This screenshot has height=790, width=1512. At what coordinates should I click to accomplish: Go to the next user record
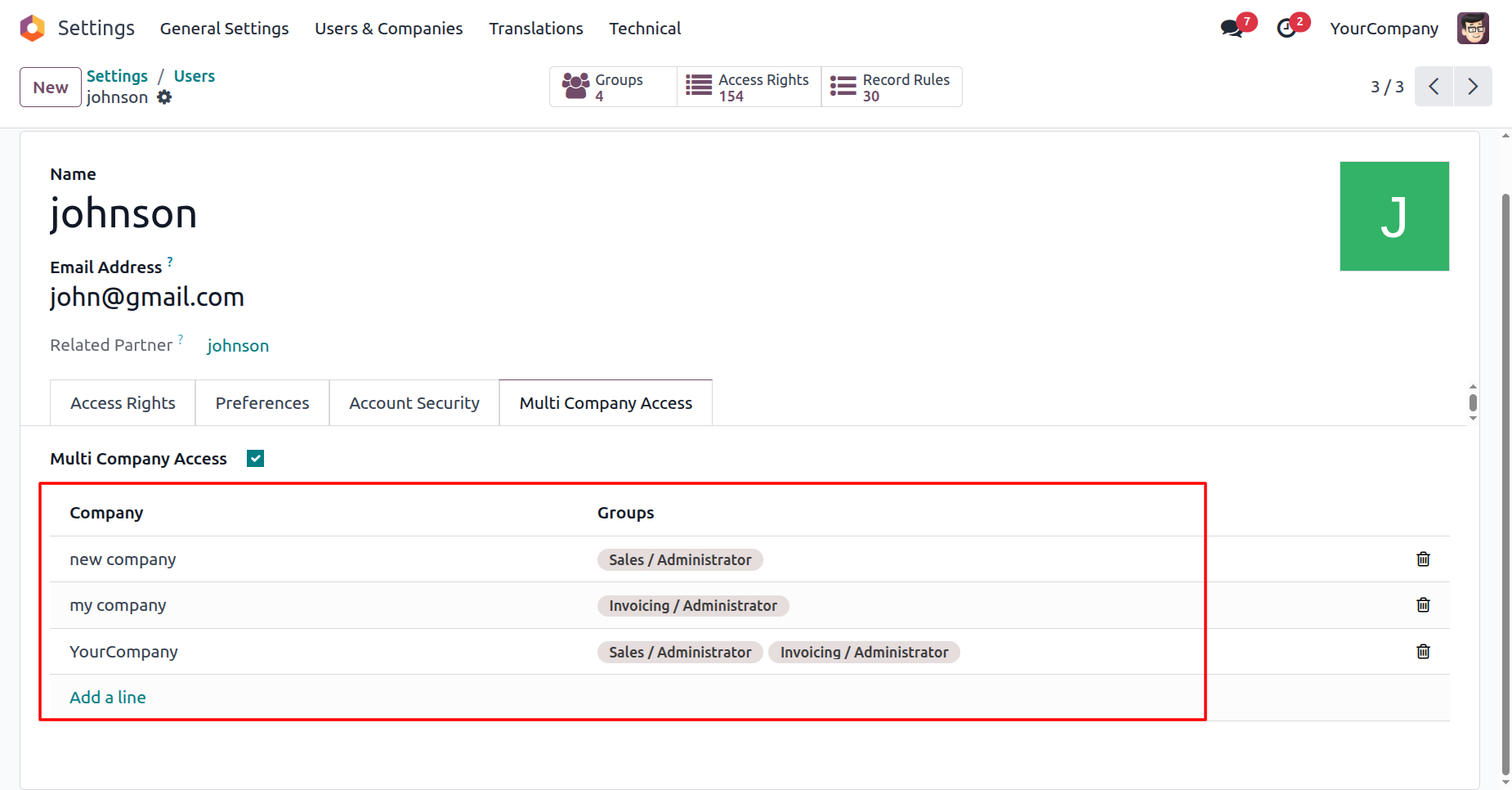pos(1473,87)
